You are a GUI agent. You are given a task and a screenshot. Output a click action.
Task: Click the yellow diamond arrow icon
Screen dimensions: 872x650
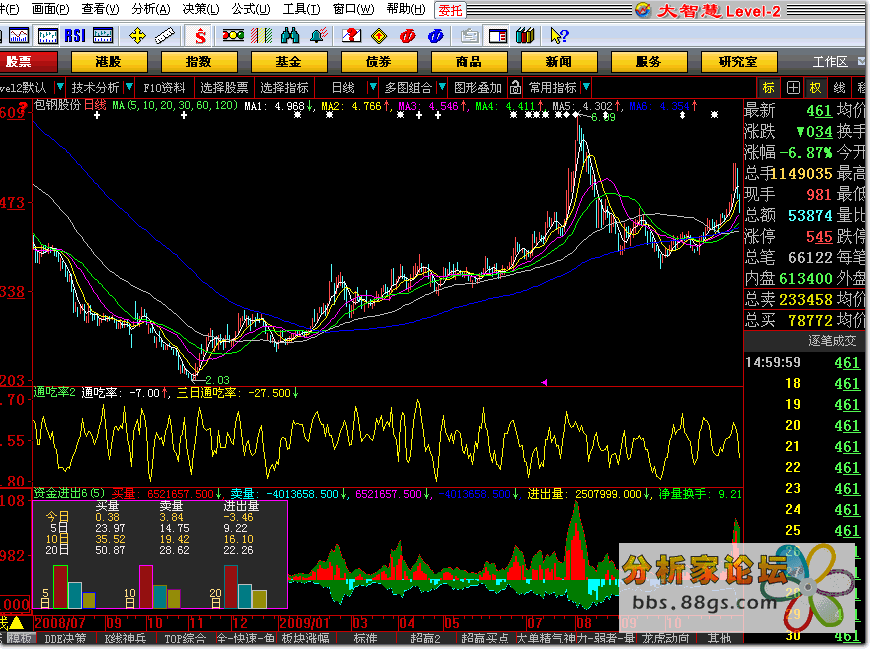[379, 36]
